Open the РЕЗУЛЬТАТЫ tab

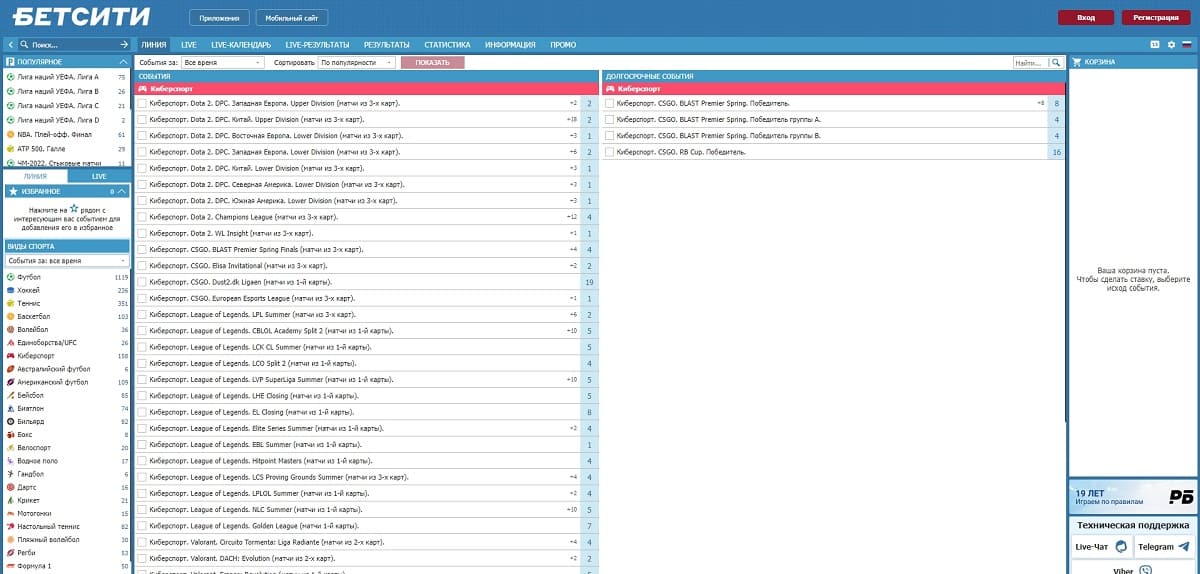[387, 45]
